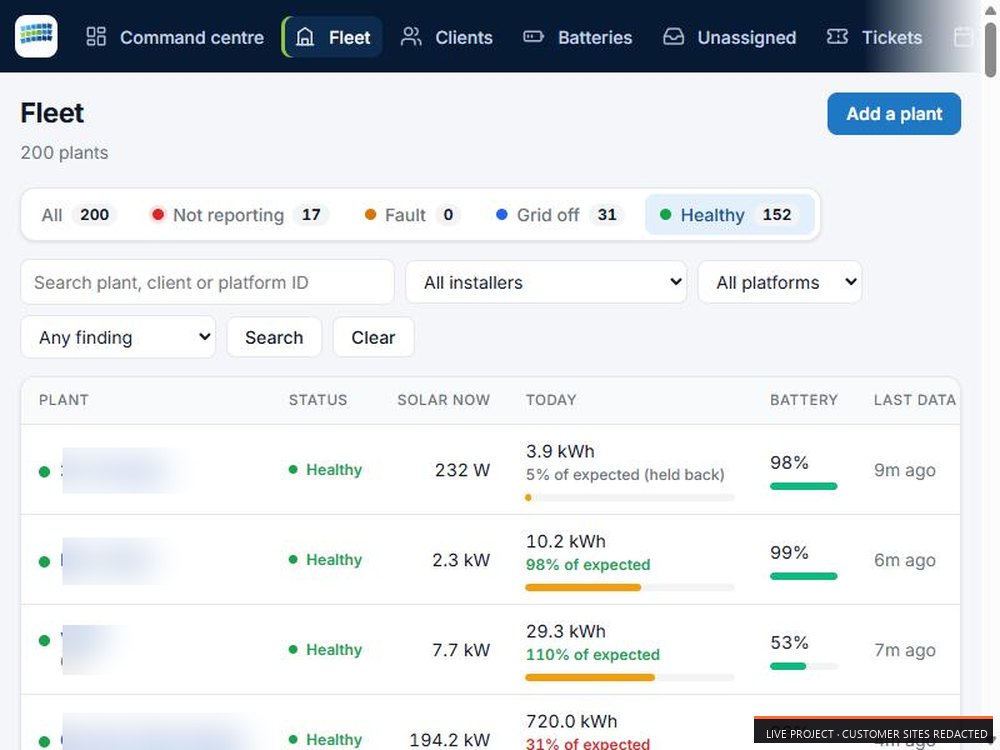This screenshot has height=750, width=1000.
Task: Click the 53% battery level bar
Action: [804, 666]
